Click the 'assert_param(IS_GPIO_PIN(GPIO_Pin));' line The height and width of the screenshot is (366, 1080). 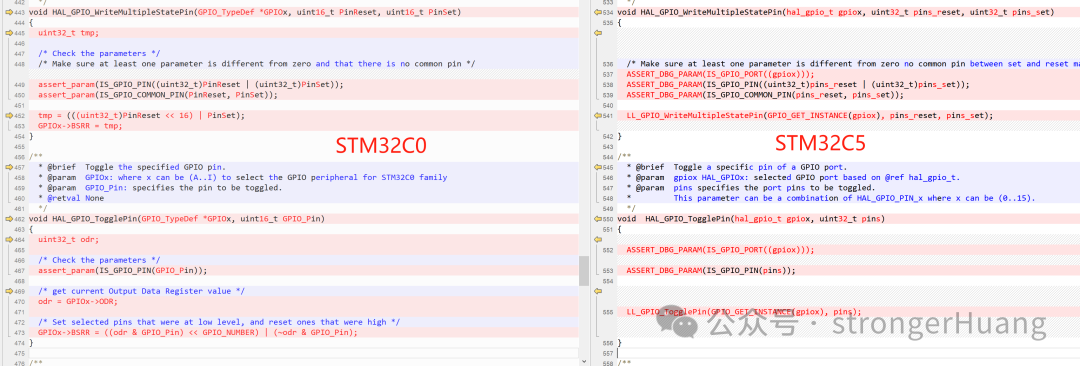click(122, 270)
